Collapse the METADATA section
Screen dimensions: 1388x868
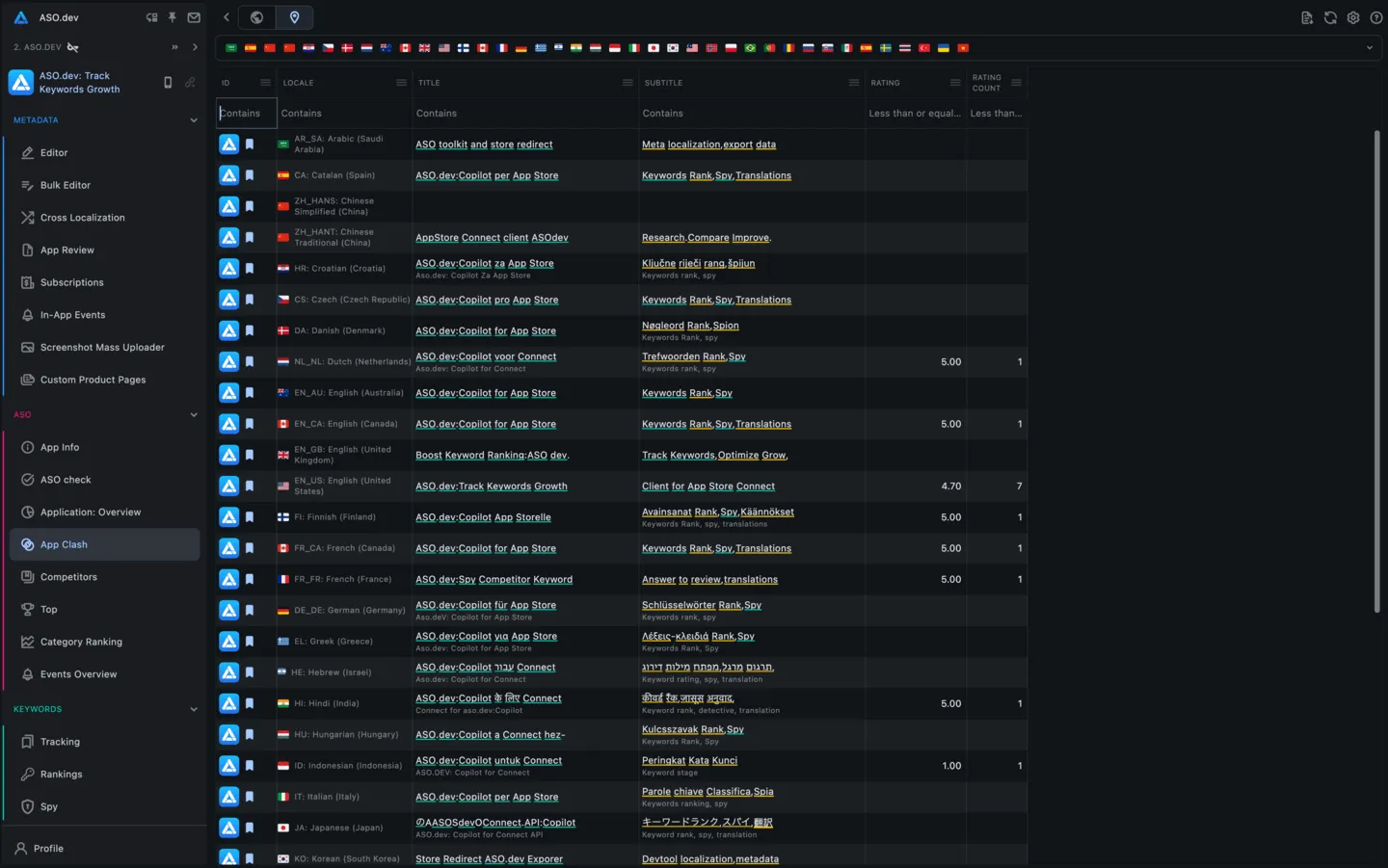click(194, 120)
